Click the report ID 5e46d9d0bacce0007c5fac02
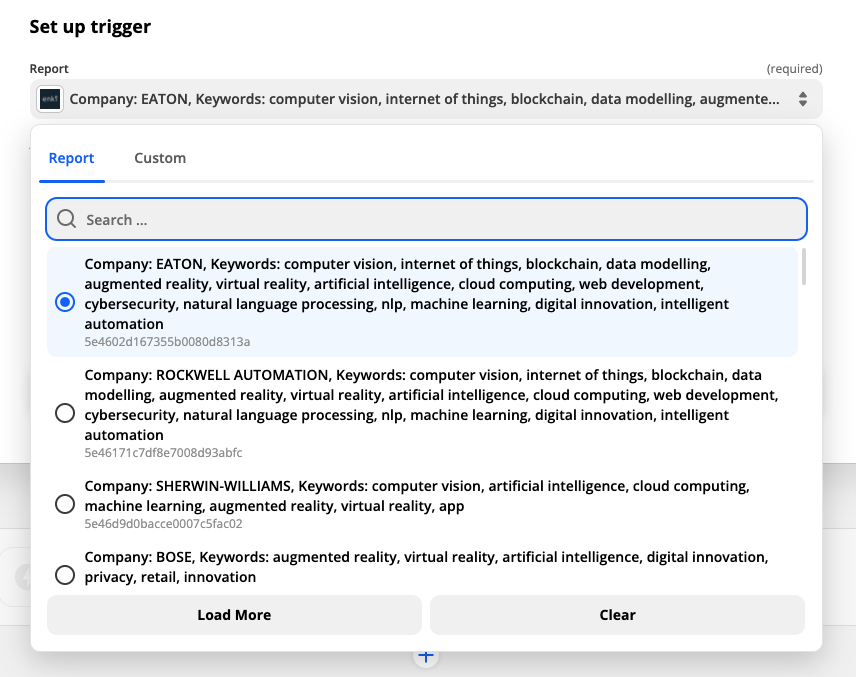The height and width of the screenshot is (677, 856). [x=163, y=523]
